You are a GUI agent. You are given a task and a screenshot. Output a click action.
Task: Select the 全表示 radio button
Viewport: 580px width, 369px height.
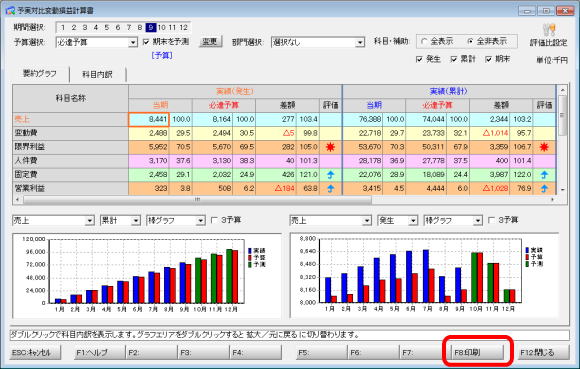[x=424, y=41]
